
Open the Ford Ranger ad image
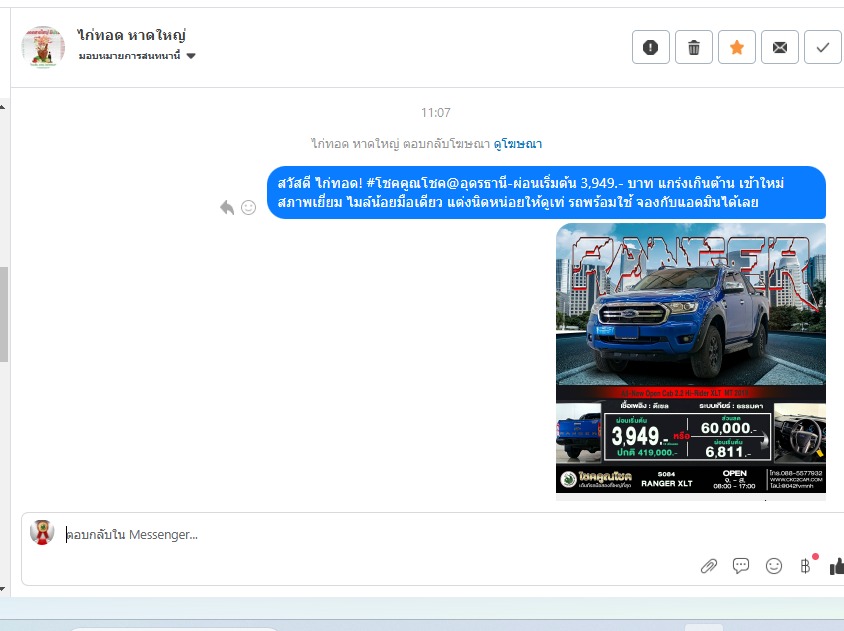[x=691, y=358]
